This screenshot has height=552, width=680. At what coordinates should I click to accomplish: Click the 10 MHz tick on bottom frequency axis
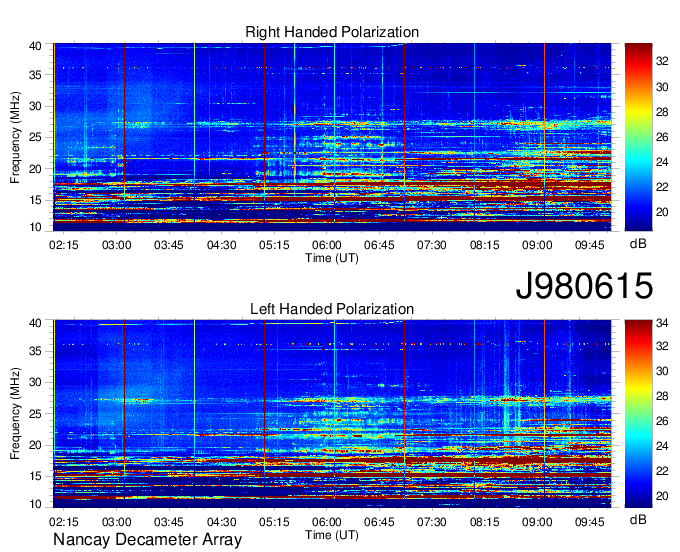point(35,504)
